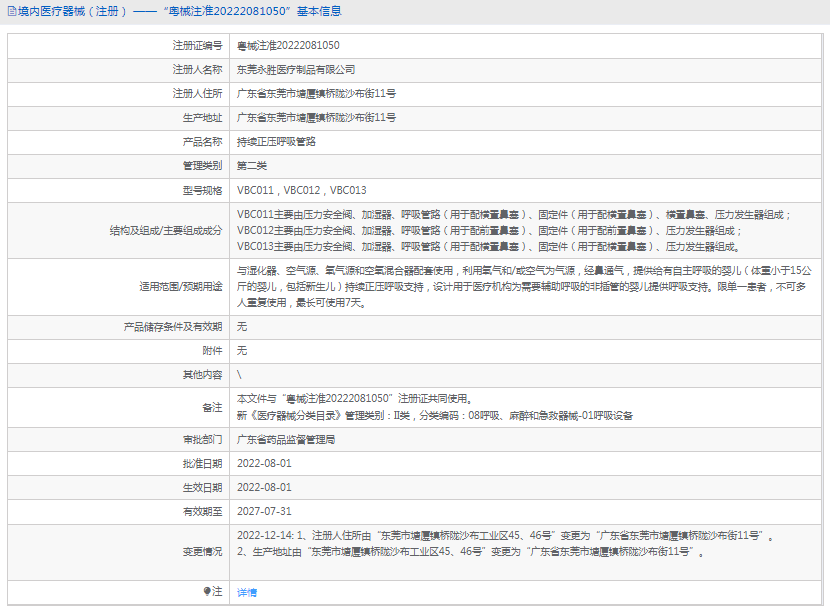Select the model list VBC011，VBC012，VBC013
830x612 pixels.
(301, 190)
